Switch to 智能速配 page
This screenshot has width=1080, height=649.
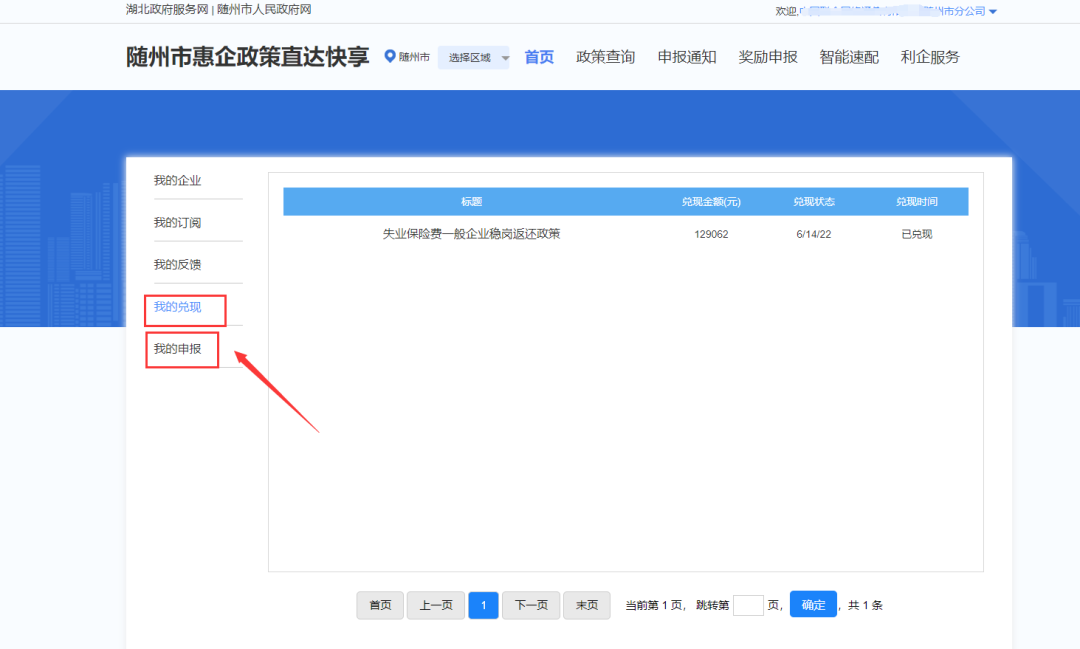point(849,57)
